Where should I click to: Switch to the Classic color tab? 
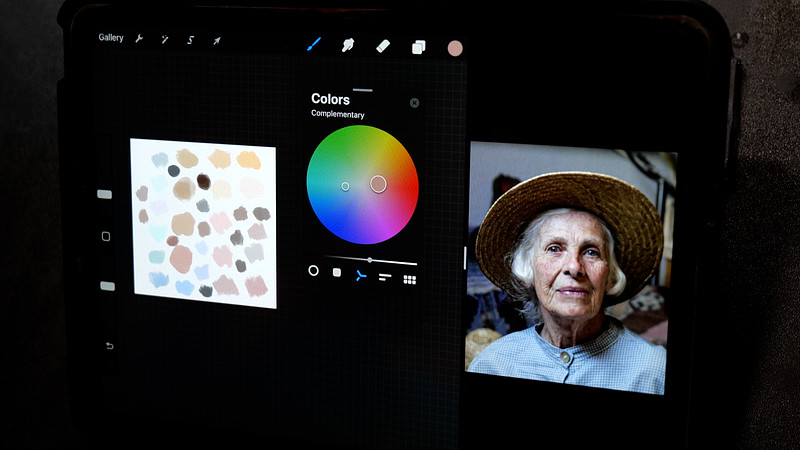pyautogui.click(x=337, y=272)
